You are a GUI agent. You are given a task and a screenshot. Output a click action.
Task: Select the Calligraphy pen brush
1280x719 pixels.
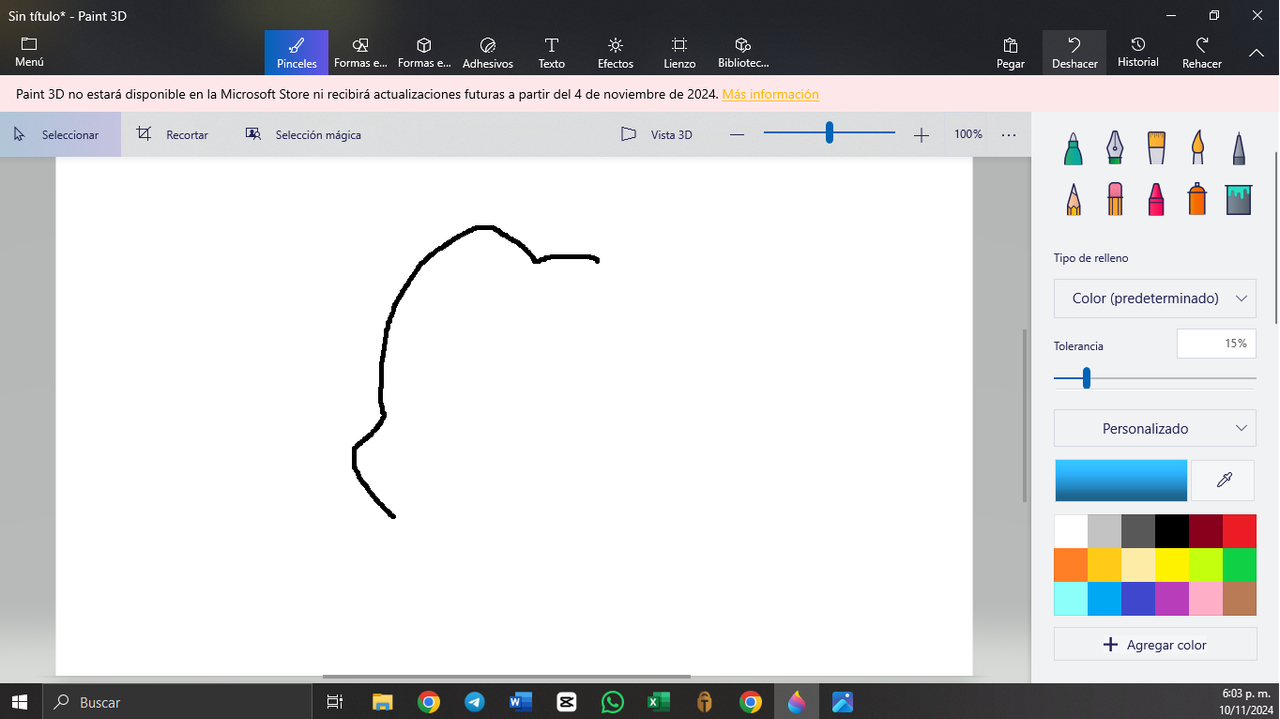tap(1115, 149)
